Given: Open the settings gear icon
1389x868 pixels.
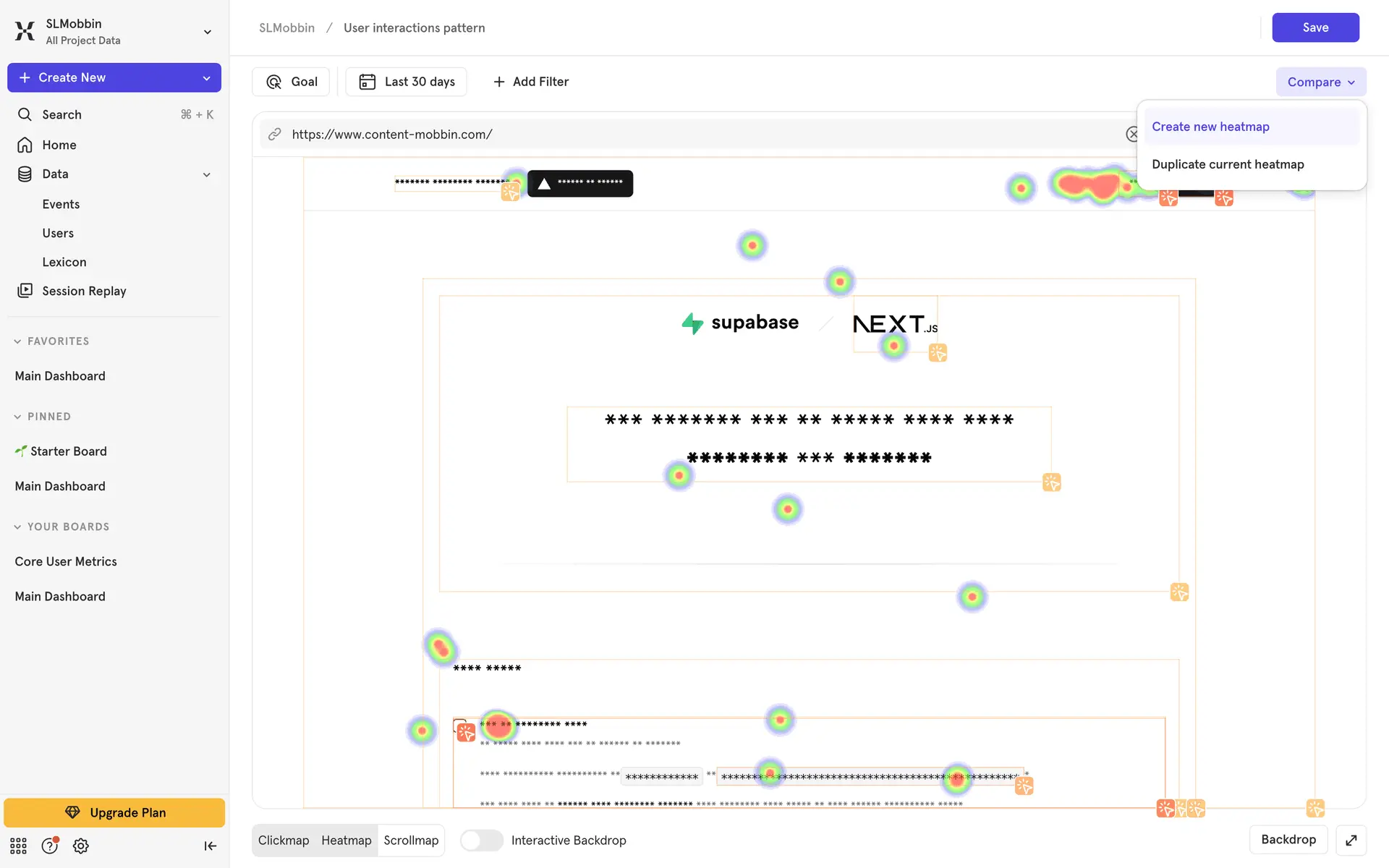Looking at the screenshot, I should 81,846.
